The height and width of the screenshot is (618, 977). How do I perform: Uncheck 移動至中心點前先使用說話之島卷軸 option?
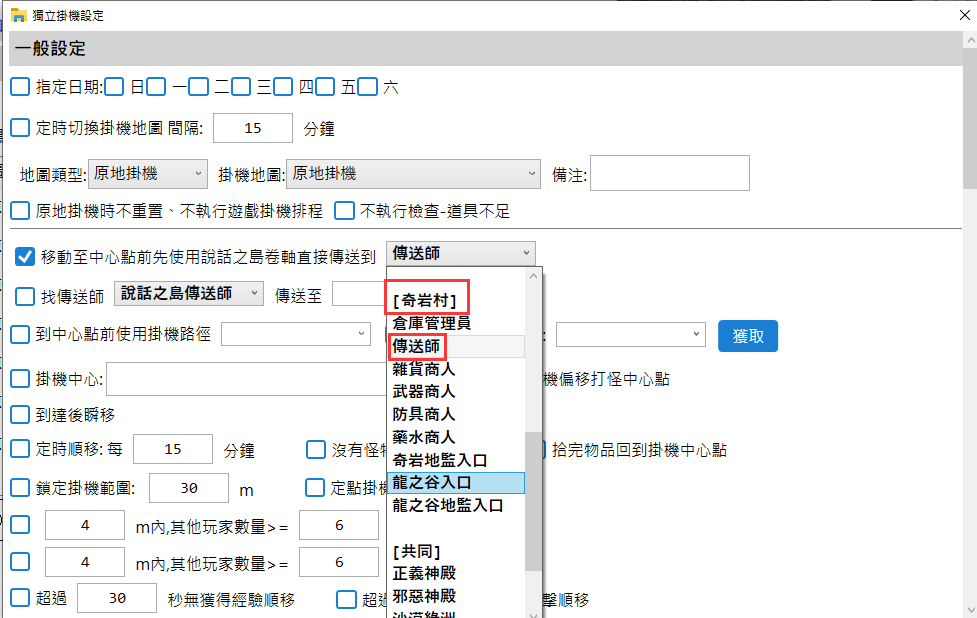point(25,256)
